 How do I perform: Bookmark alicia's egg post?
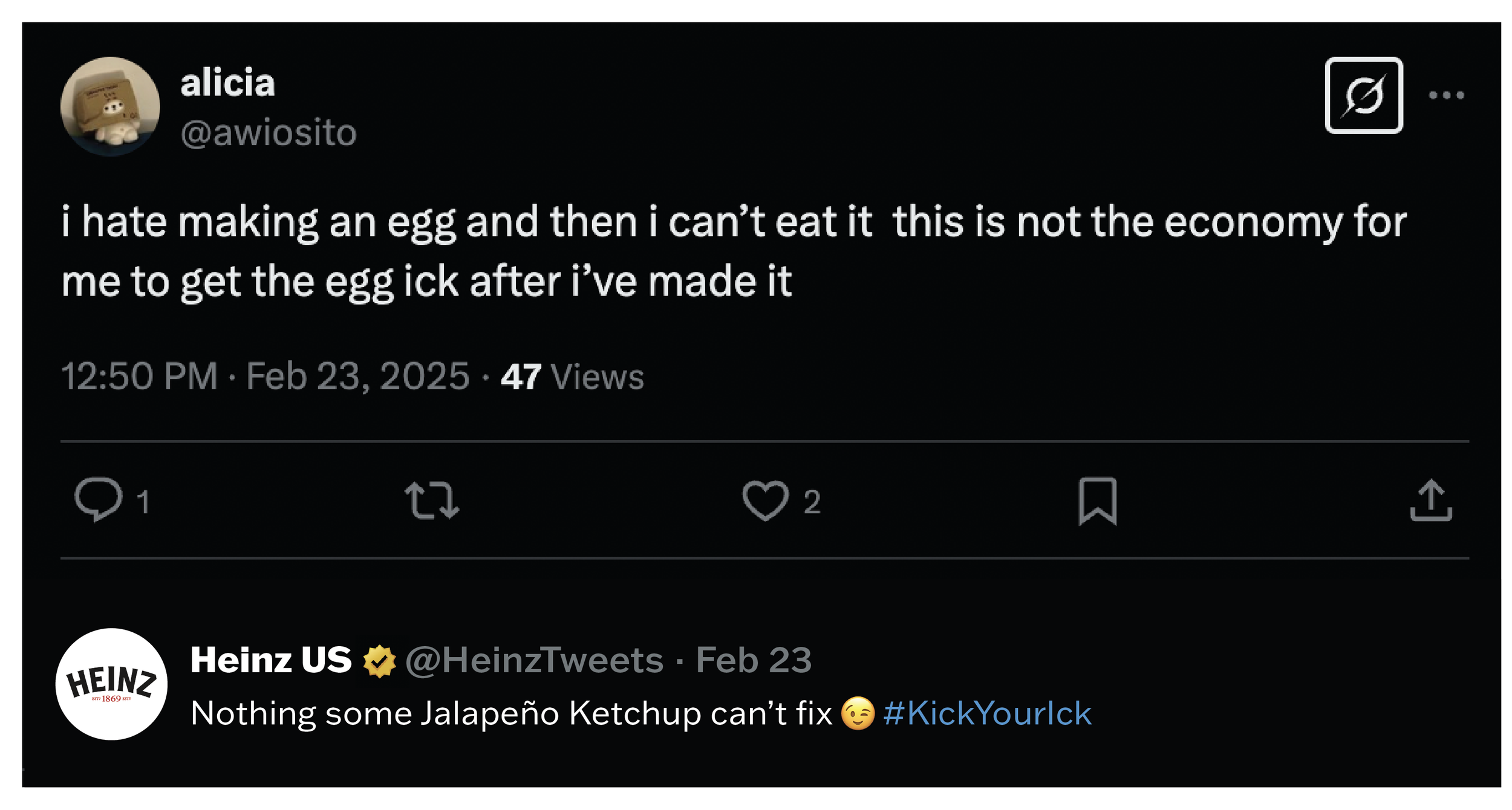(x=1097, y=501)
